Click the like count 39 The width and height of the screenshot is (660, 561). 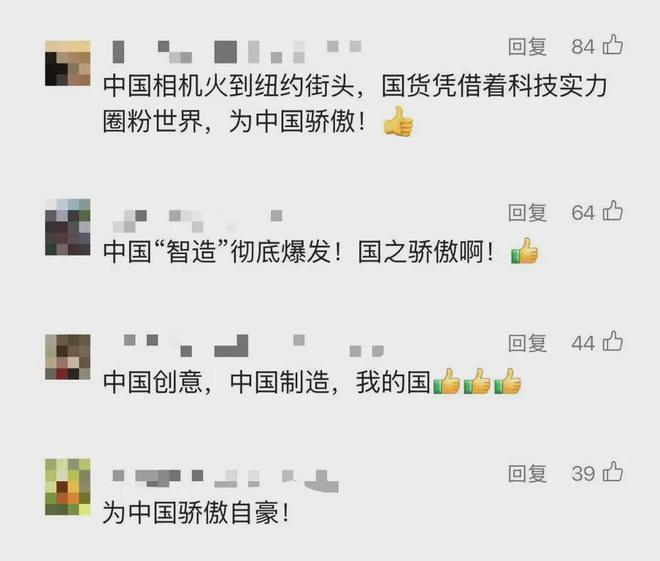pyautogui.click(x=583, y=473)
